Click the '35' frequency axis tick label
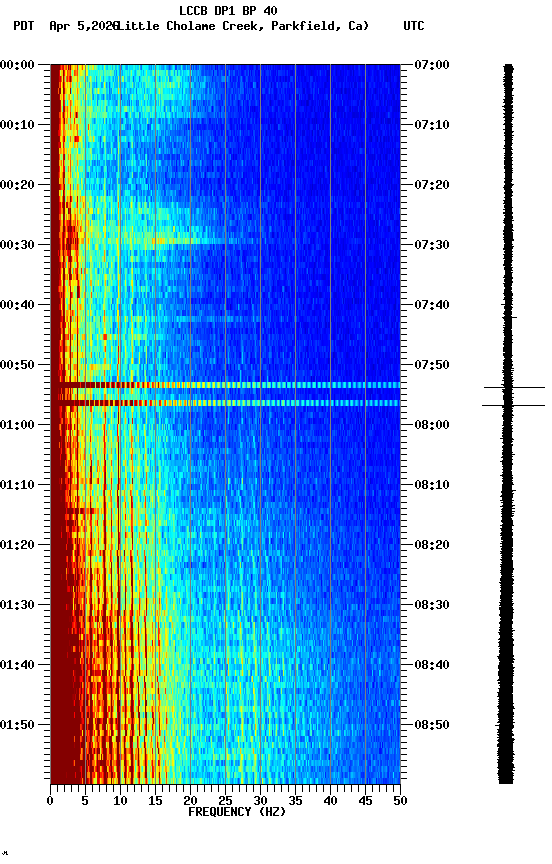The image size is (552, 864). (x=295, y=801)
